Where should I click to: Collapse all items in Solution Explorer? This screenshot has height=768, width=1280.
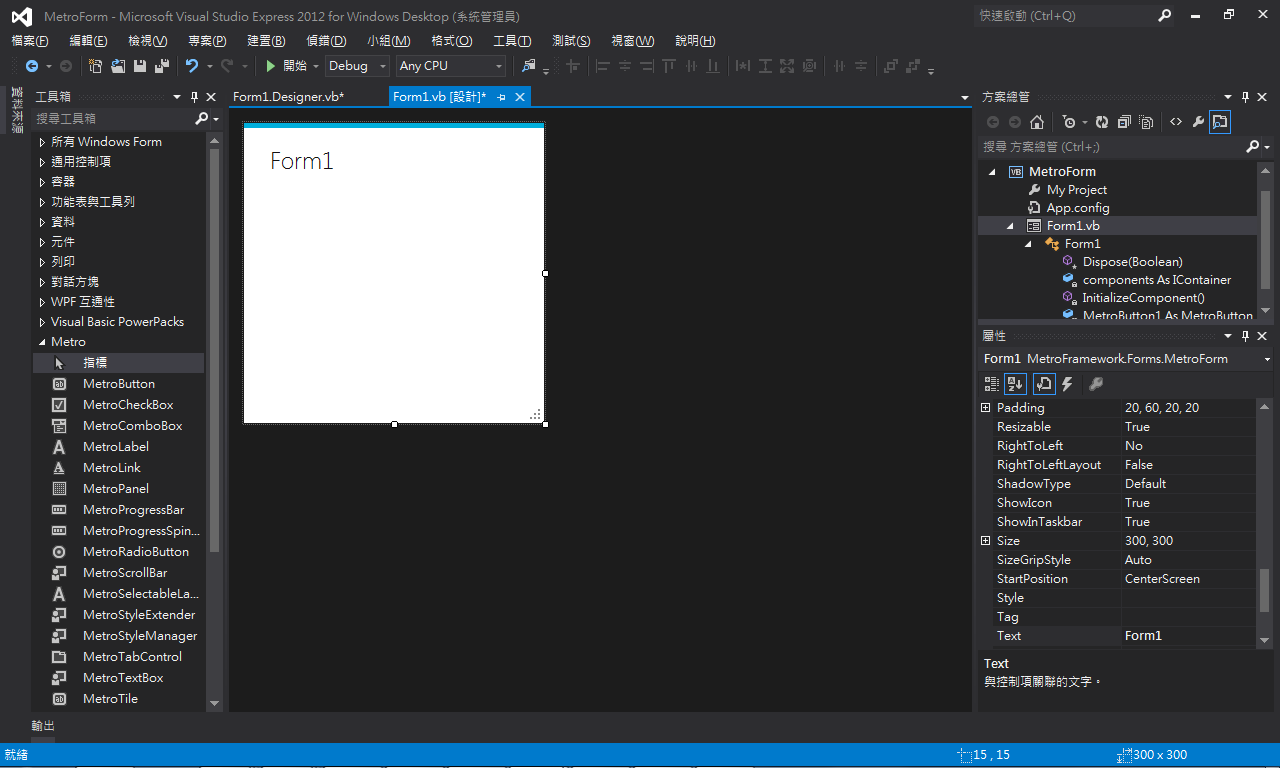click(1124, 122)
